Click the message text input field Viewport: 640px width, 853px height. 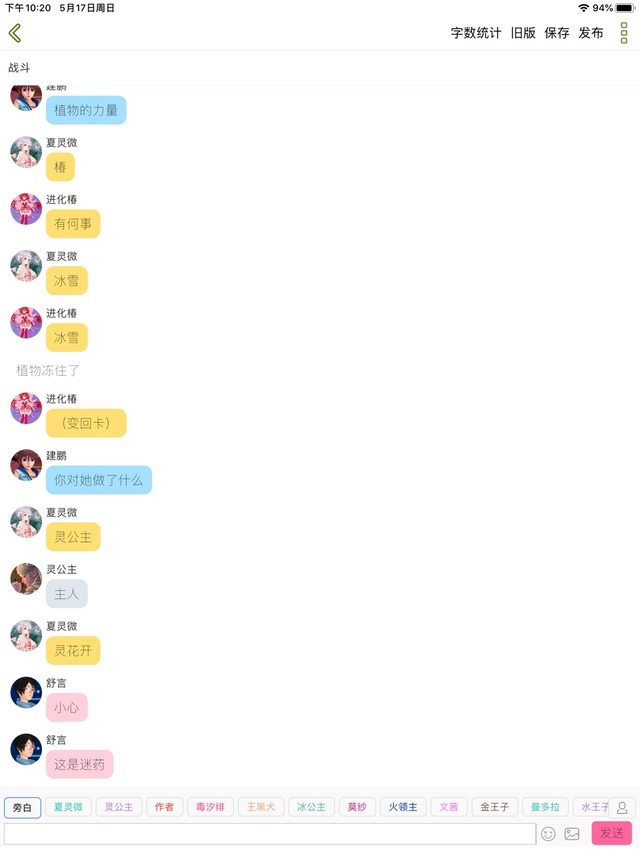(x=270, y=833)
